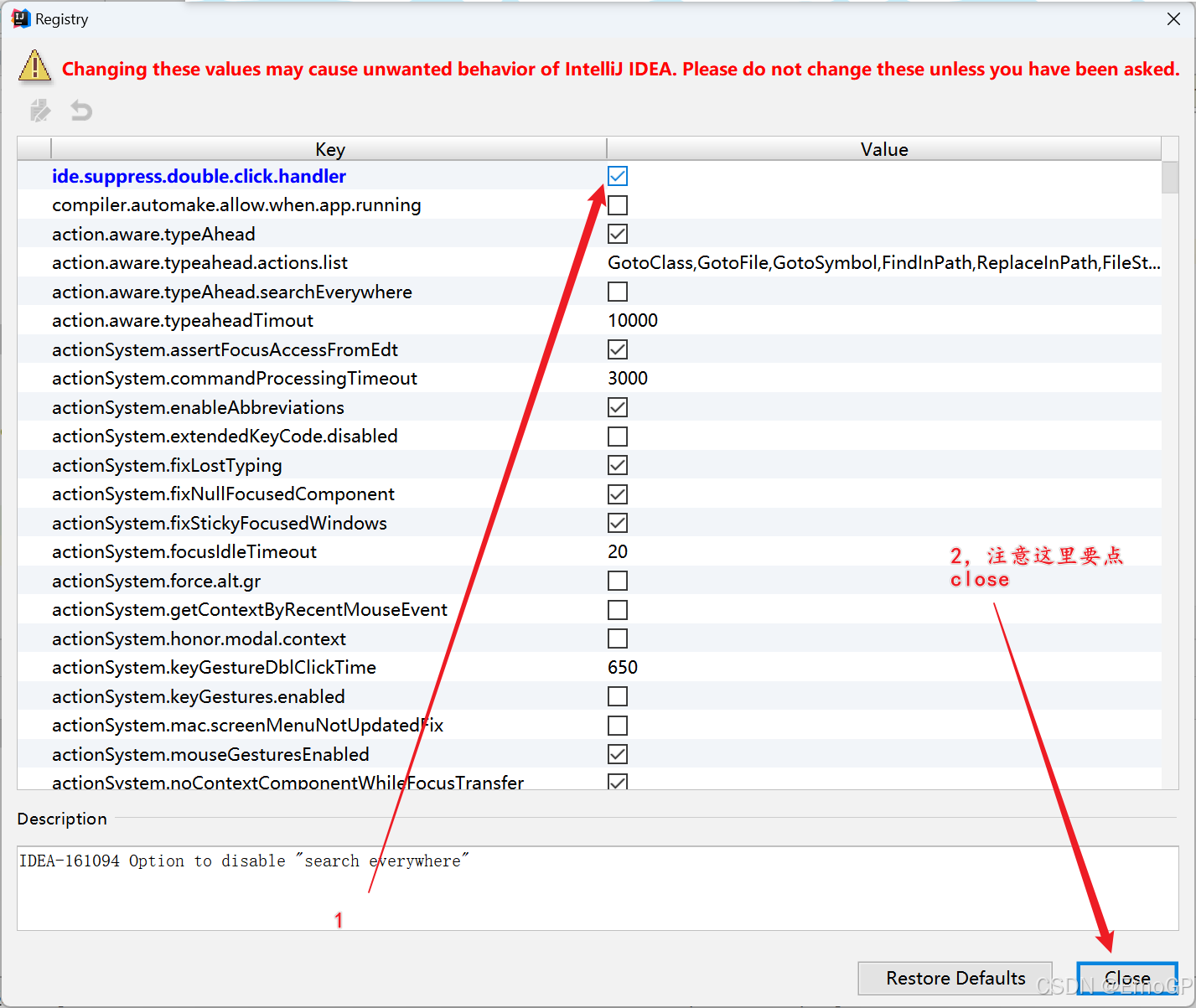
Task: Select the actionSystem.assertFocusAccessFromEdt key
Action: [225, 349]
